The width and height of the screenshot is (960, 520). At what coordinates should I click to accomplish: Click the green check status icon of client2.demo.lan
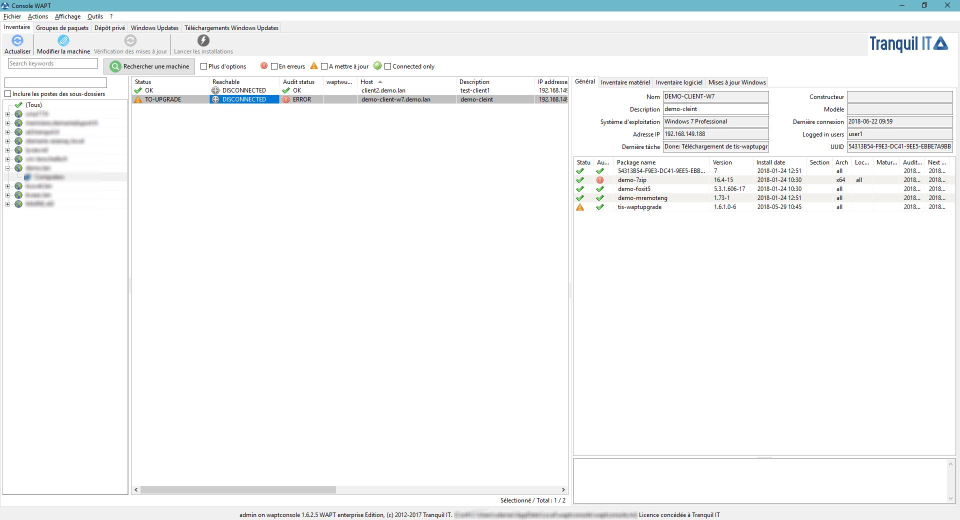pos(138,90)
